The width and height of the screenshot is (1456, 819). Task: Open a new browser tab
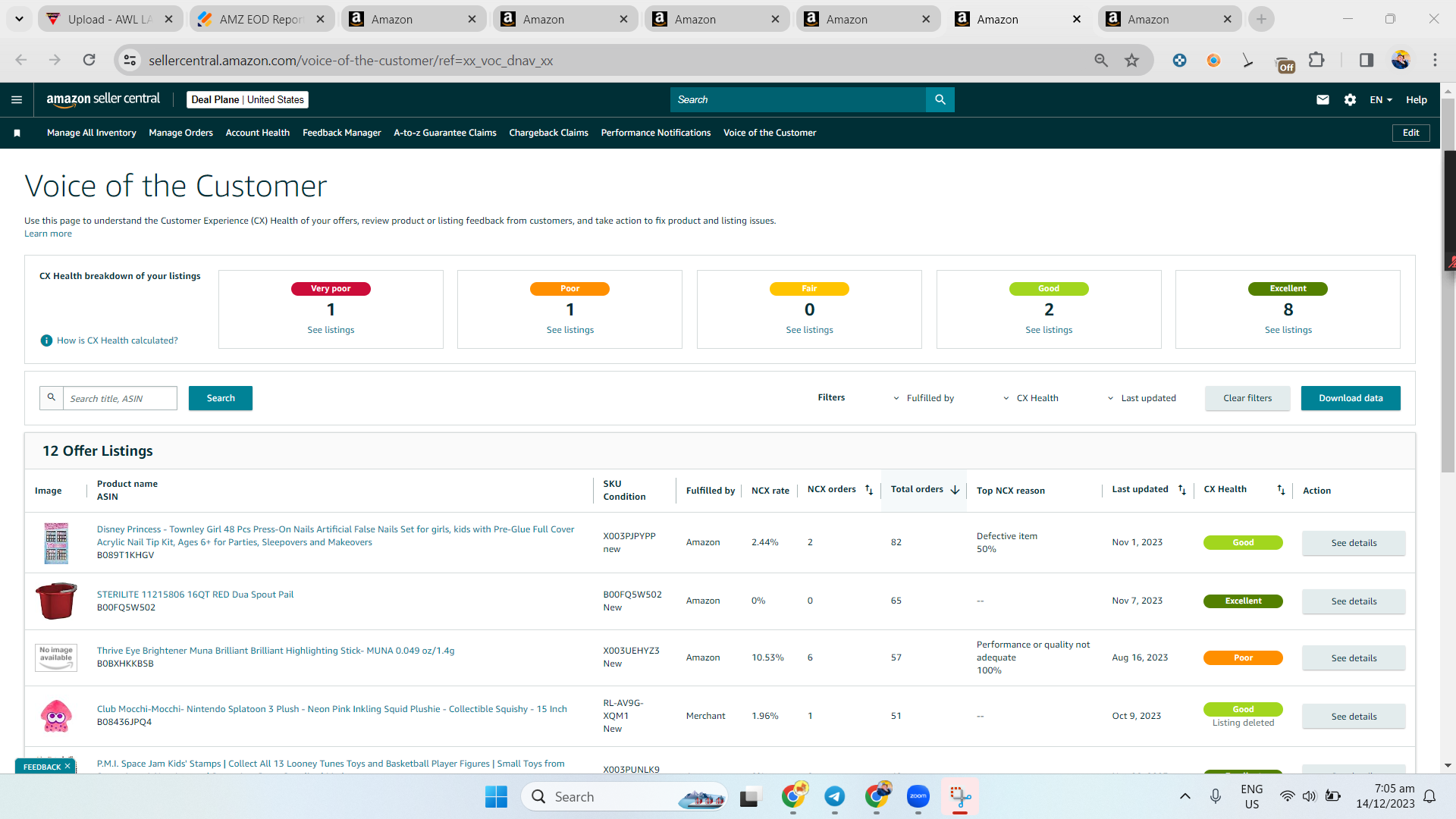[1261, 19]
